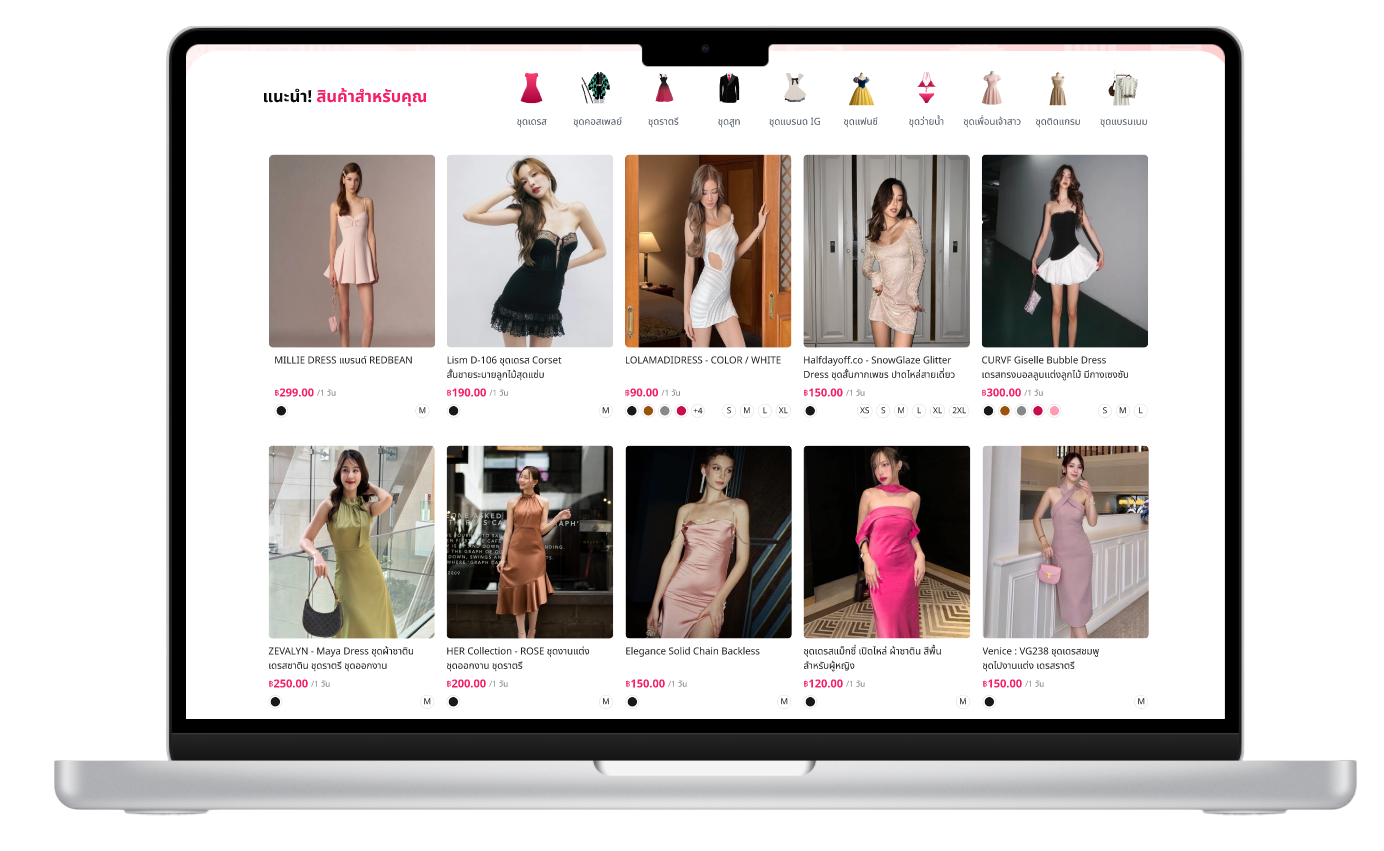1384x851 pixels.
Task: Select the brown color swatch on LOLAMADIDRESS
Action: coord(648,411)
